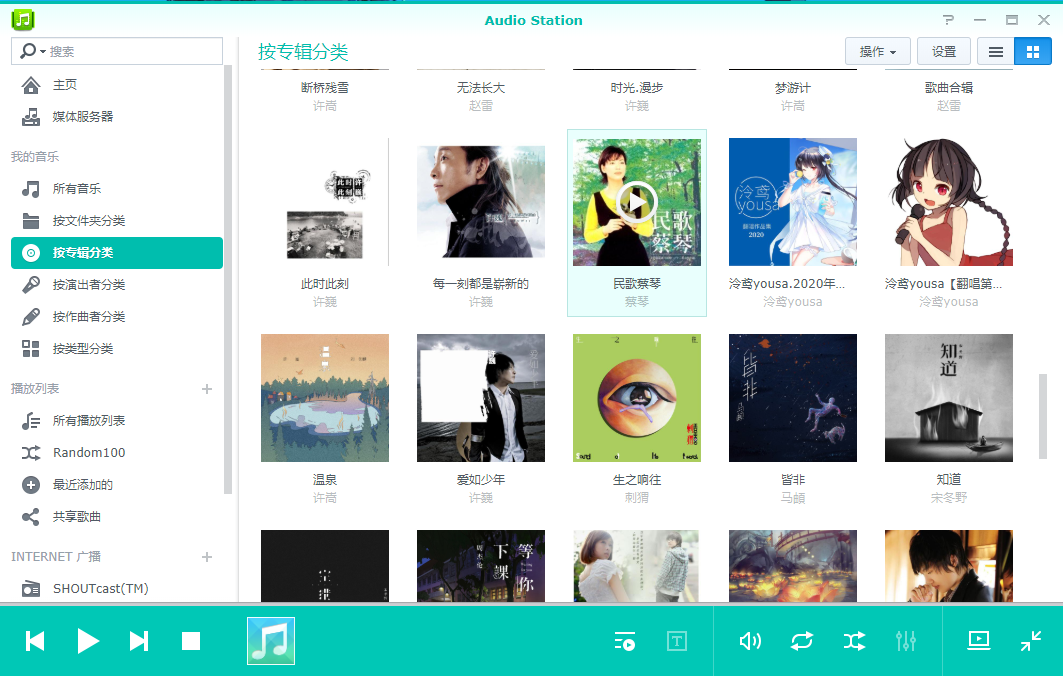Choose playback output device icon

click(979, 641)
